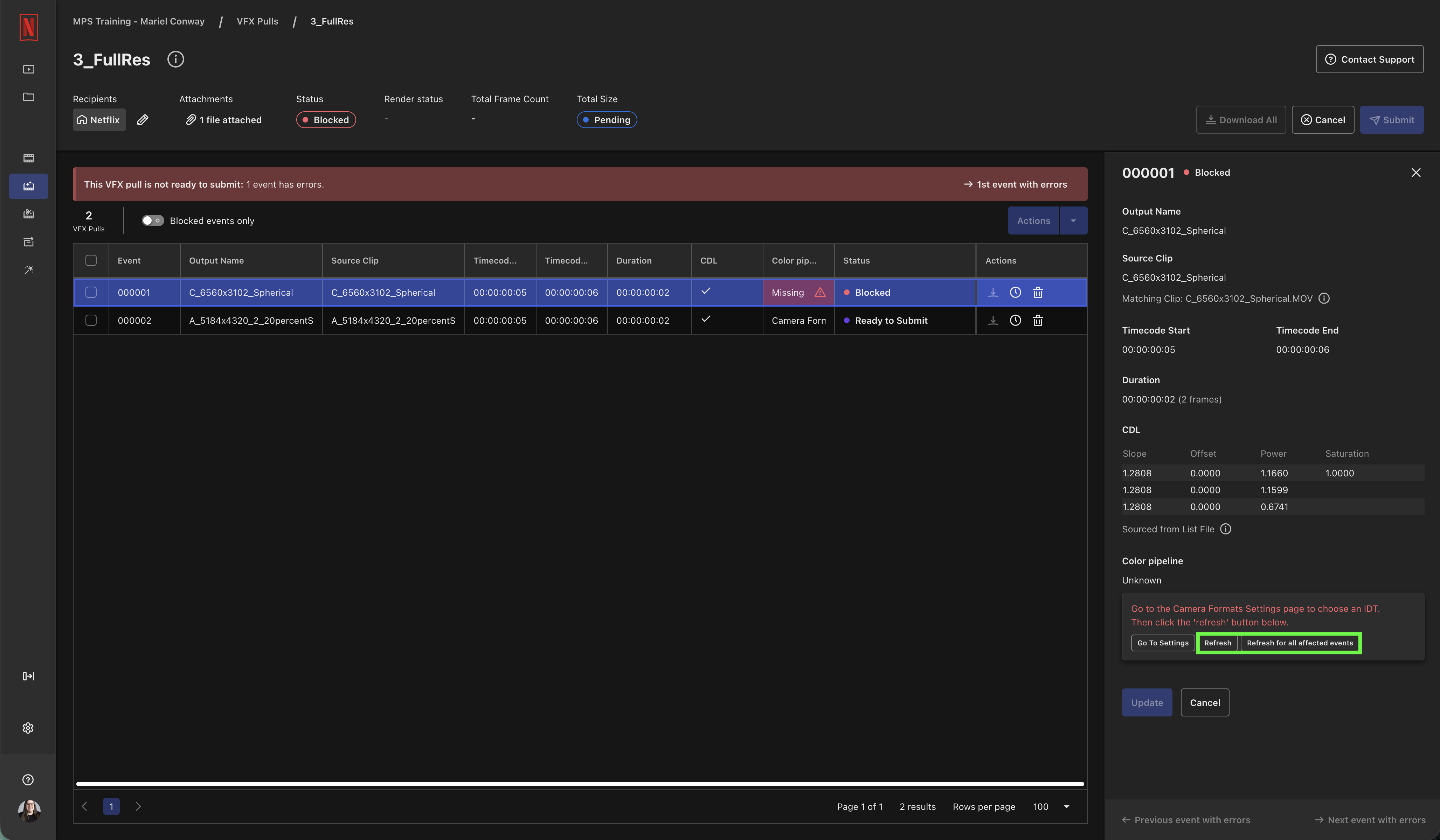Click the Netflix logo in top corner

click(29, 27)
